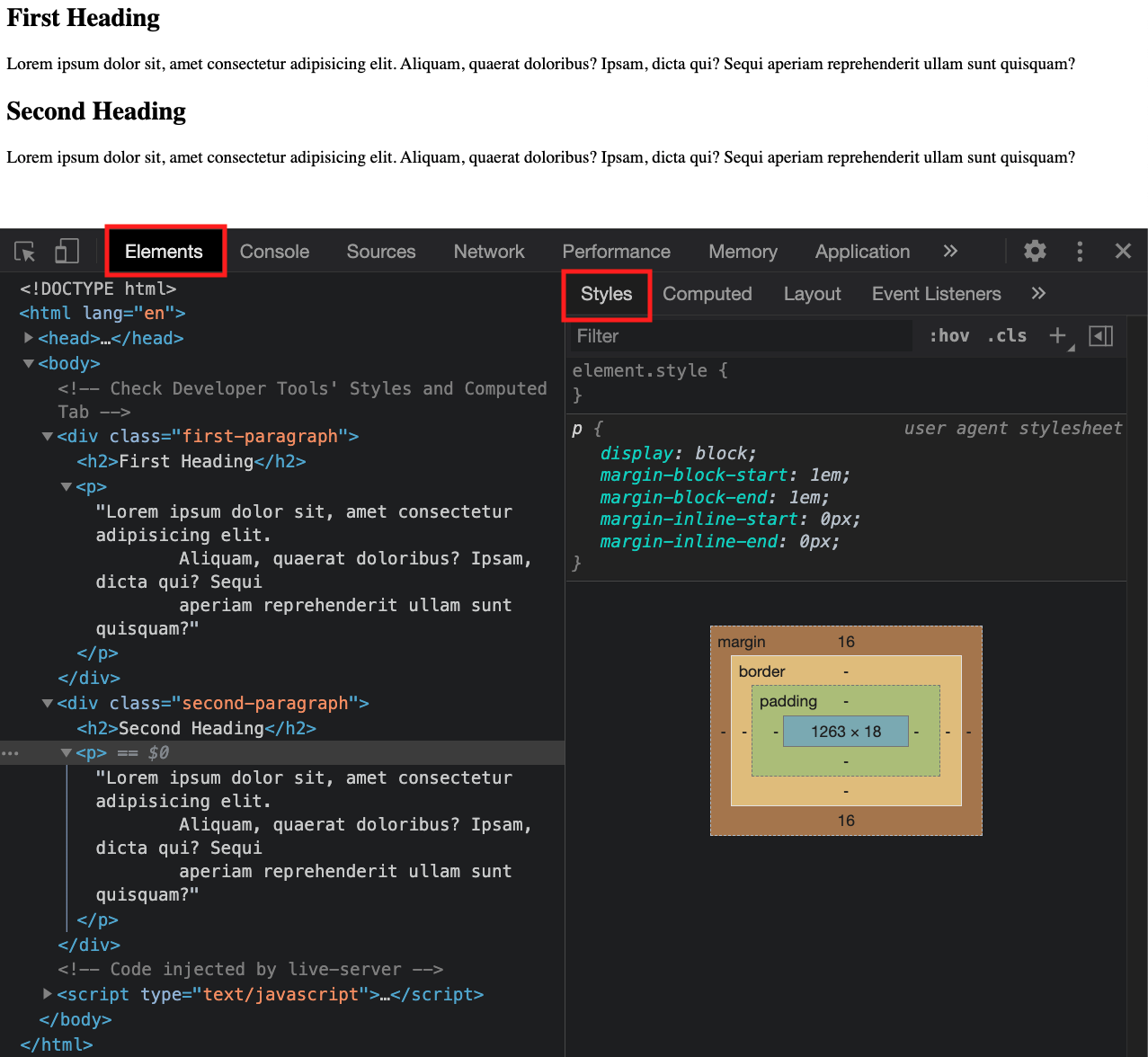Select the 'Code injected by live-server' comment
This screenshot has height=1057, width=1148.
(251, 969)
